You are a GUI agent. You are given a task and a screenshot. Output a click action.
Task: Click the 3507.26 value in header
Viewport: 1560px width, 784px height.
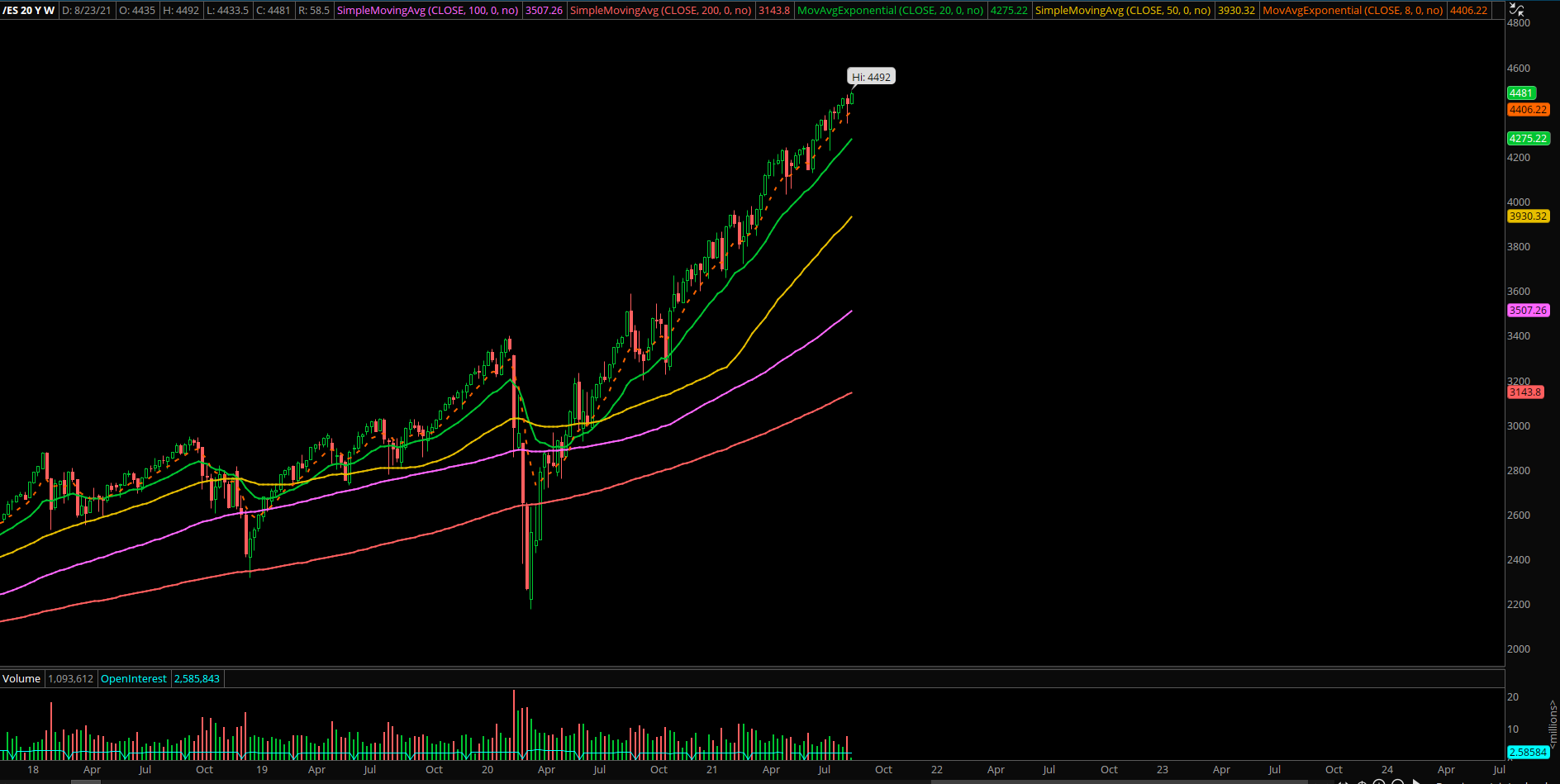click(544, 11)
